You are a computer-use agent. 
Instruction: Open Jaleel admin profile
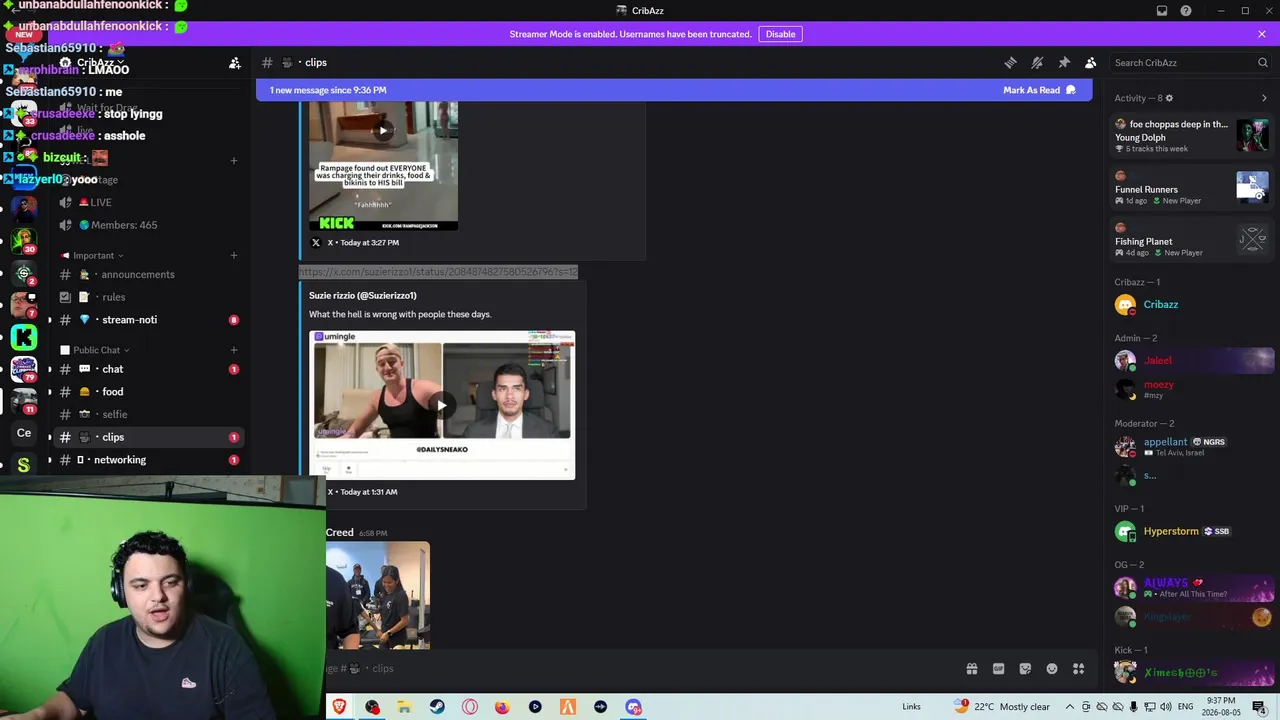(x=1192, y=361)
